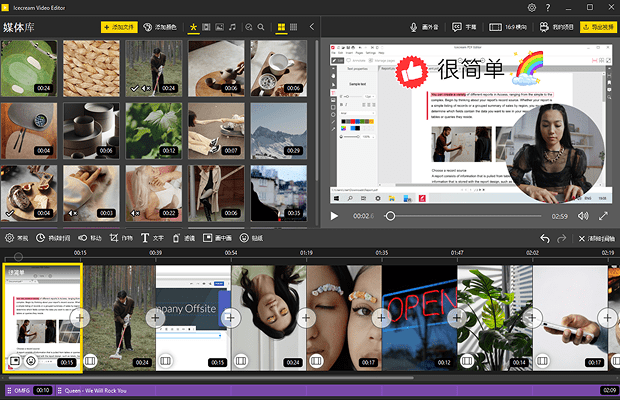Screen dimensions: 620x401
Task: Add transition after the forest man clip
Action: pos(155,317)
